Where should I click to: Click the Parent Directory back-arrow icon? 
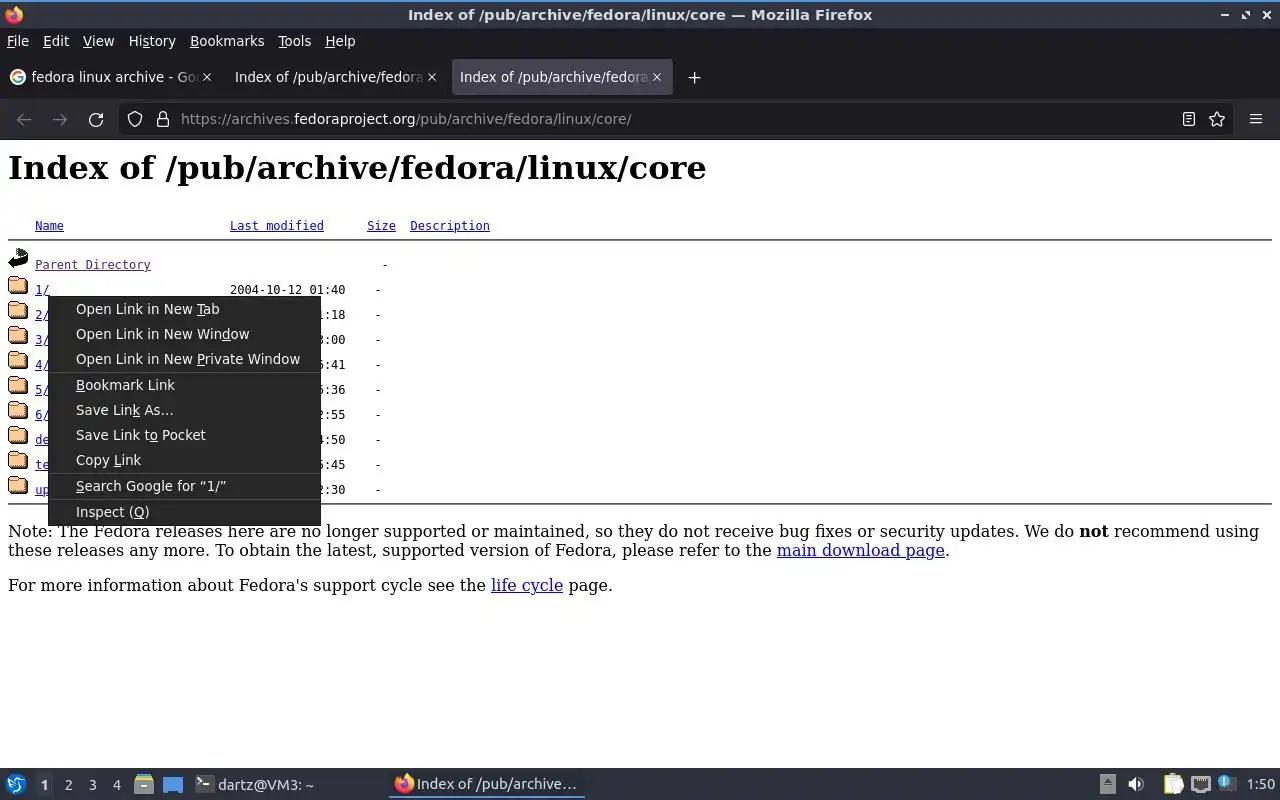click(x=18, y=260)
